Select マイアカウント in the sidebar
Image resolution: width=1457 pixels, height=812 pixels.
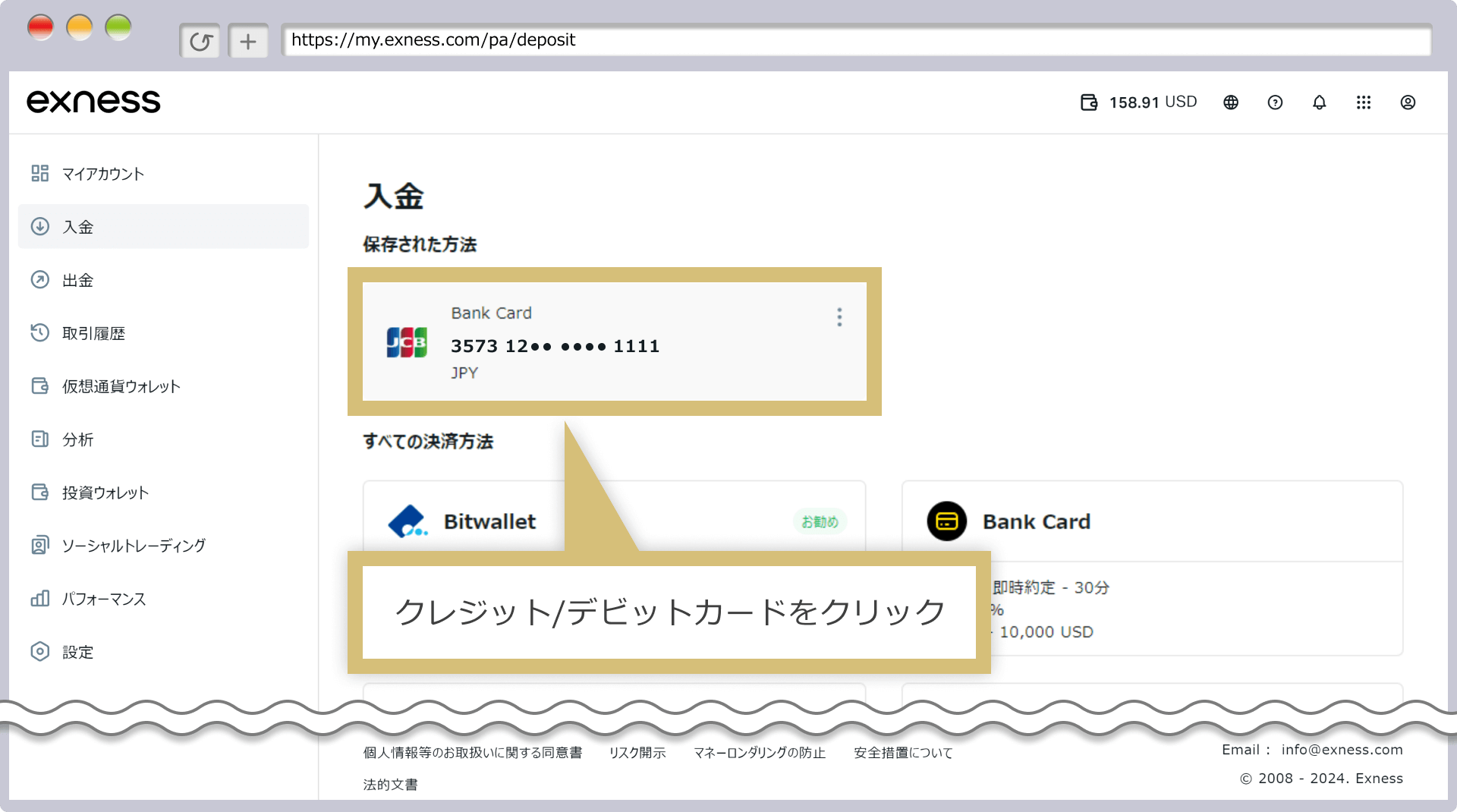(x=163, y=174)
